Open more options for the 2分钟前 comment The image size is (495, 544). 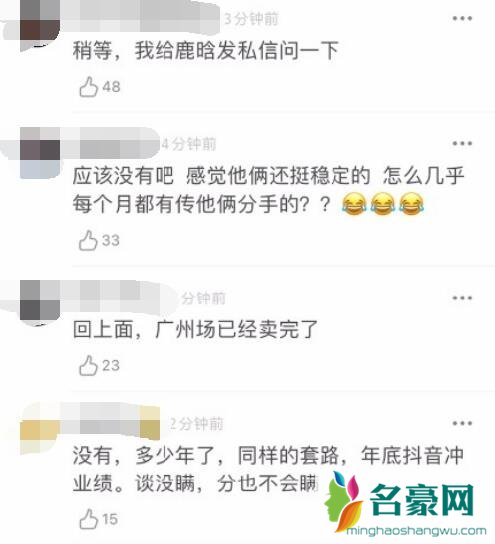(462, 423)
